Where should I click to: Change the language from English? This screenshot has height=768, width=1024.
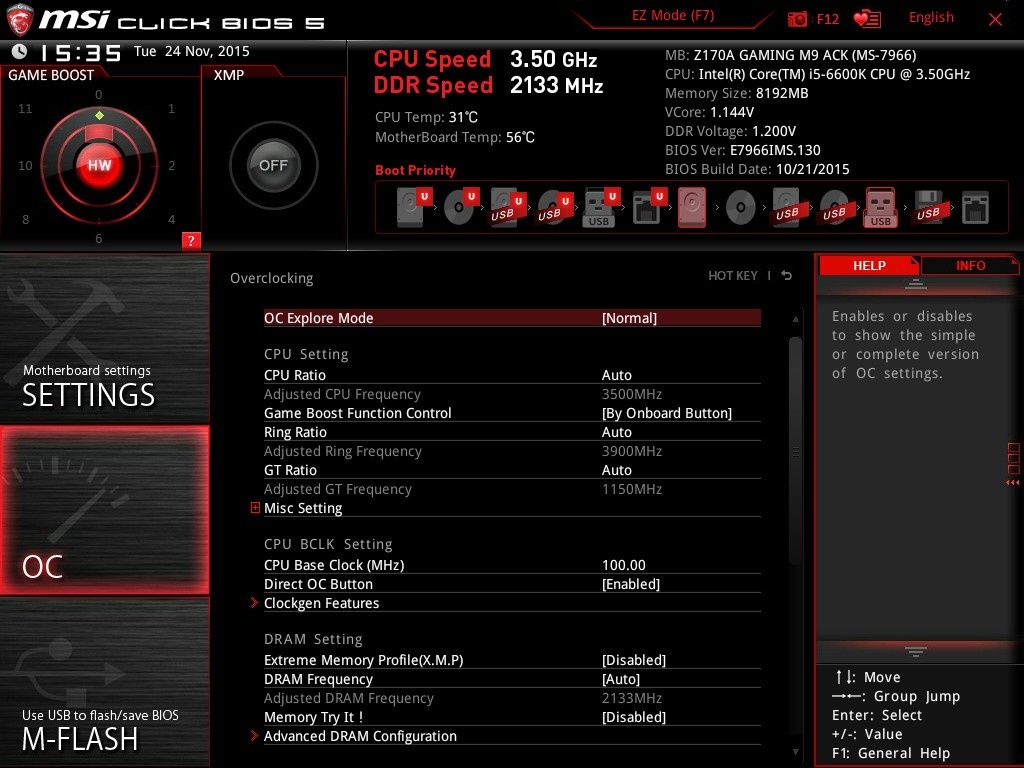(x=931, y=18)
